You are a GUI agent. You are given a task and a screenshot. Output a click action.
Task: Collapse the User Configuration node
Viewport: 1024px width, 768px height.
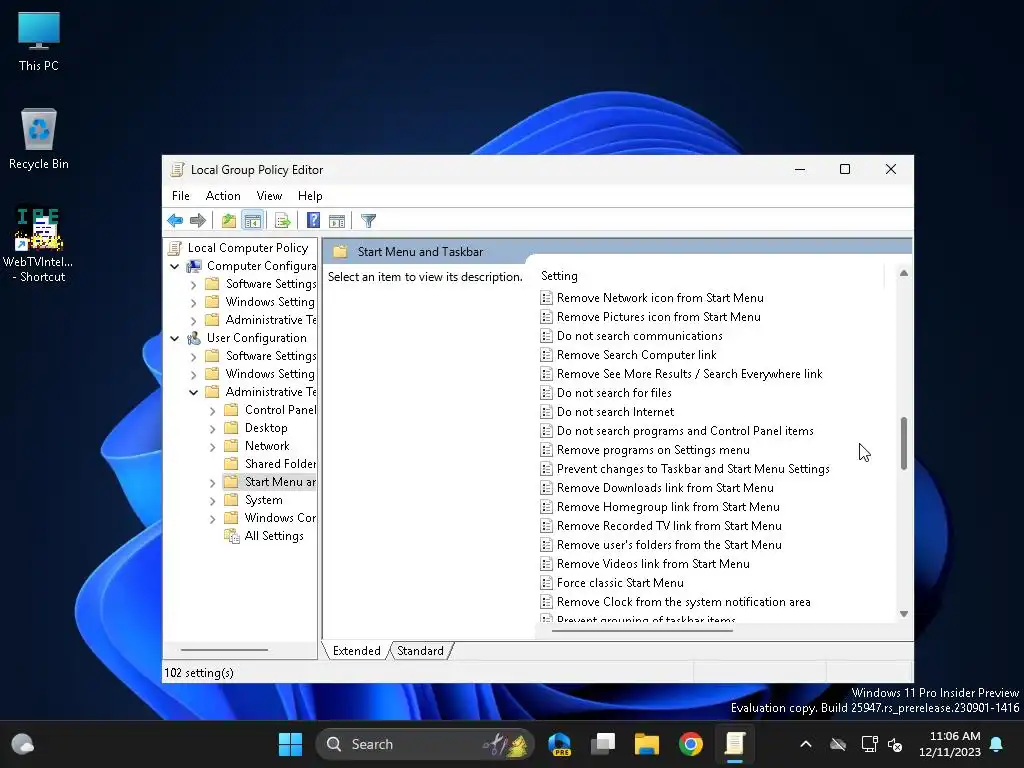pos(174,338)
